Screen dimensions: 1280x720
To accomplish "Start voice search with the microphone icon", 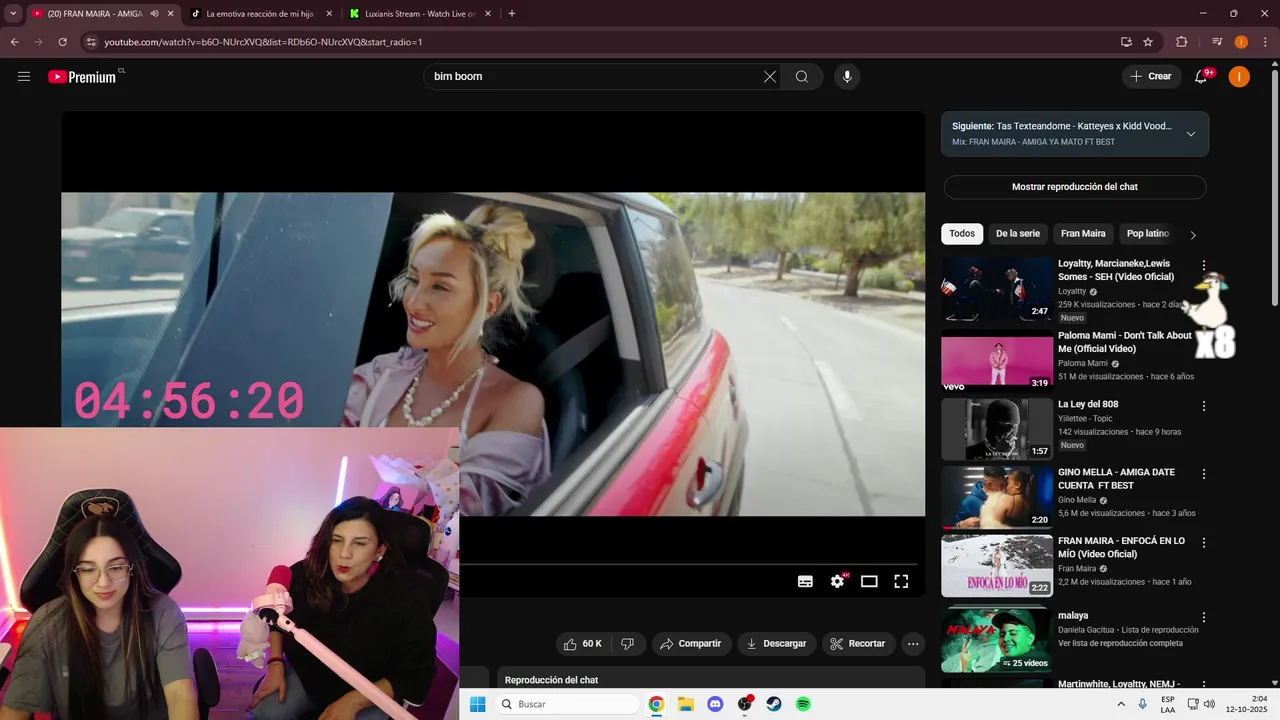I will point(847,76).
